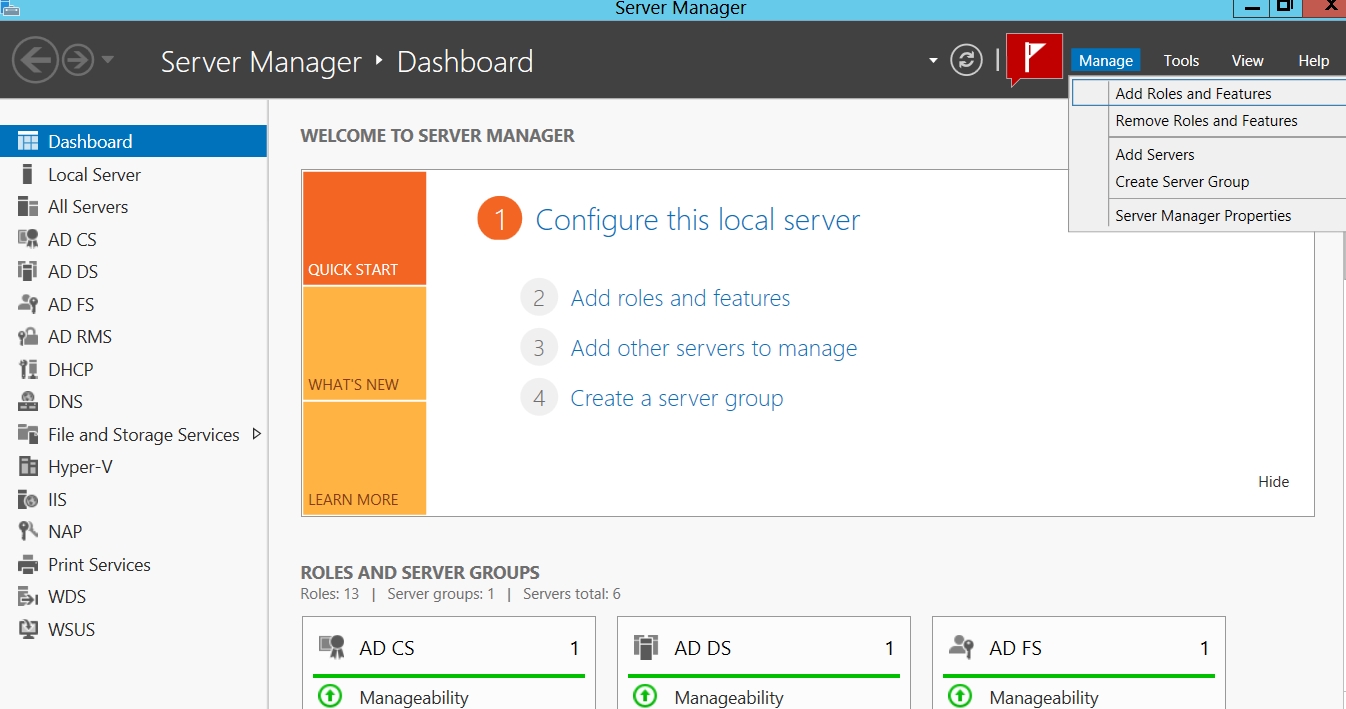Screen dimensions: 1346x709
Task: Open the navigation history dropdown arrow
Action: click(107, 60)
